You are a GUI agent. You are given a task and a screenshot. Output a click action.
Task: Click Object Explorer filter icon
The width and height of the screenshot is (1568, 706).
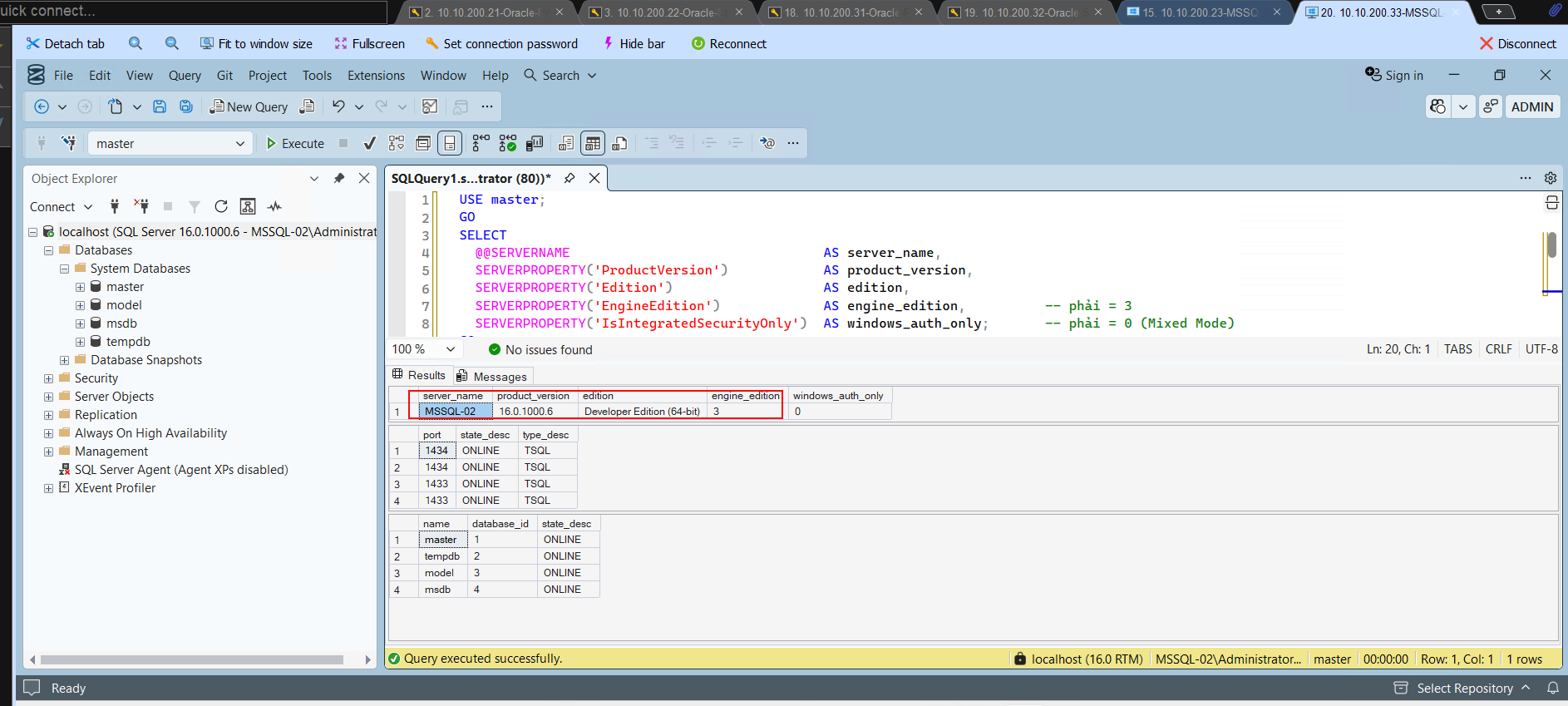coord(194,206)
